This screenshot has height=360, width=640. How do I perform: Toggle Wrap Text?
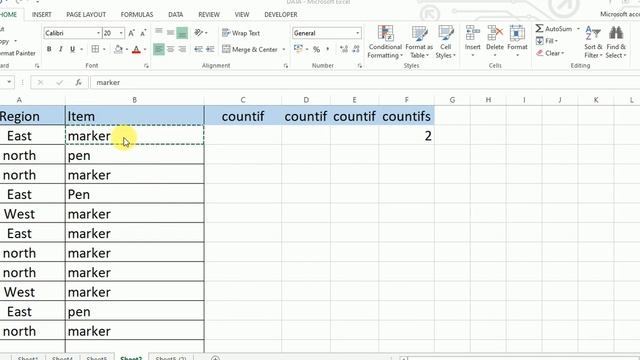241,33
